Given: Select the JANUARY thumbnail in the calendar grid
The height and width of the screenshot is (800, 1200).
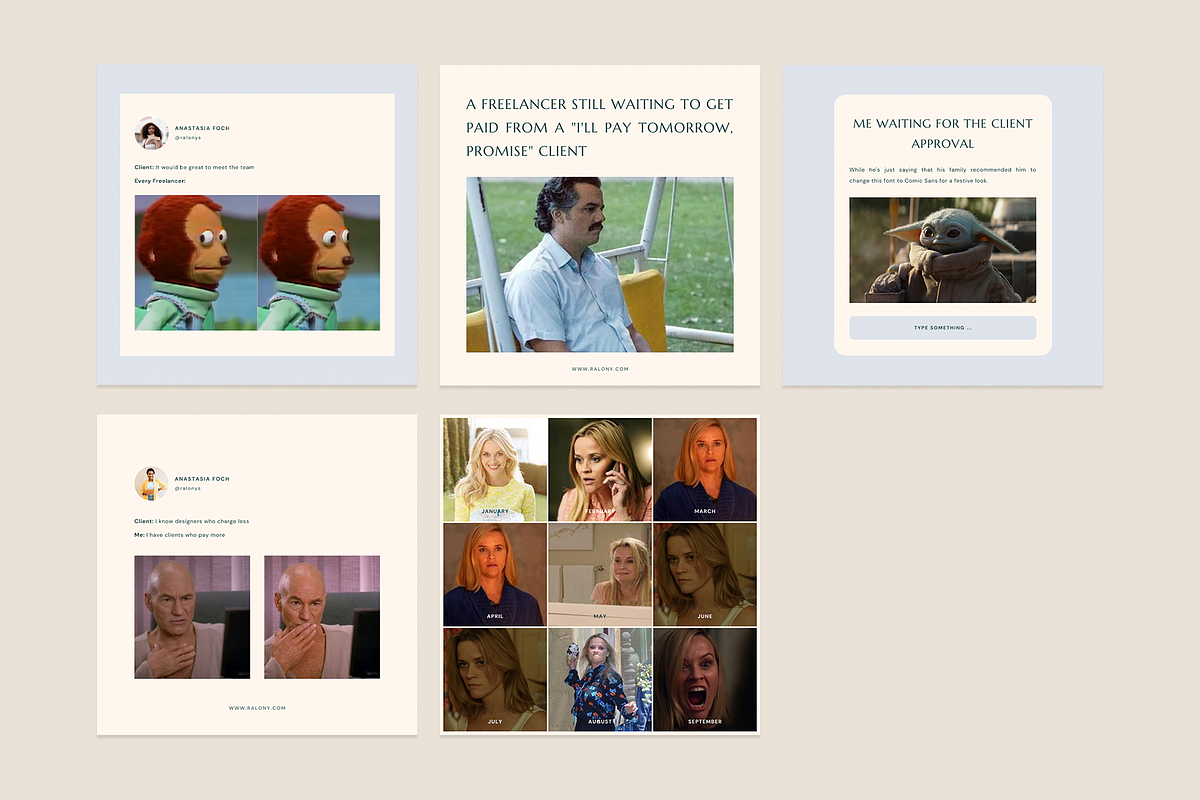Looking at the screenshot, I should pos(495,470).
